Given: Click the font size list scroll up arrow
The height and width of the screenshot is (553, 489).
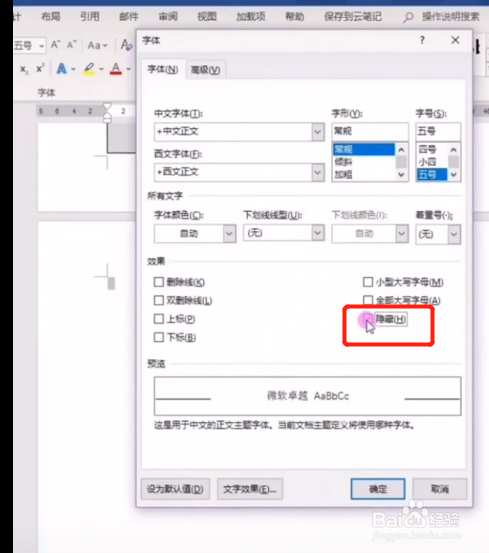Looking at the screenshot, I should [454, 150].
